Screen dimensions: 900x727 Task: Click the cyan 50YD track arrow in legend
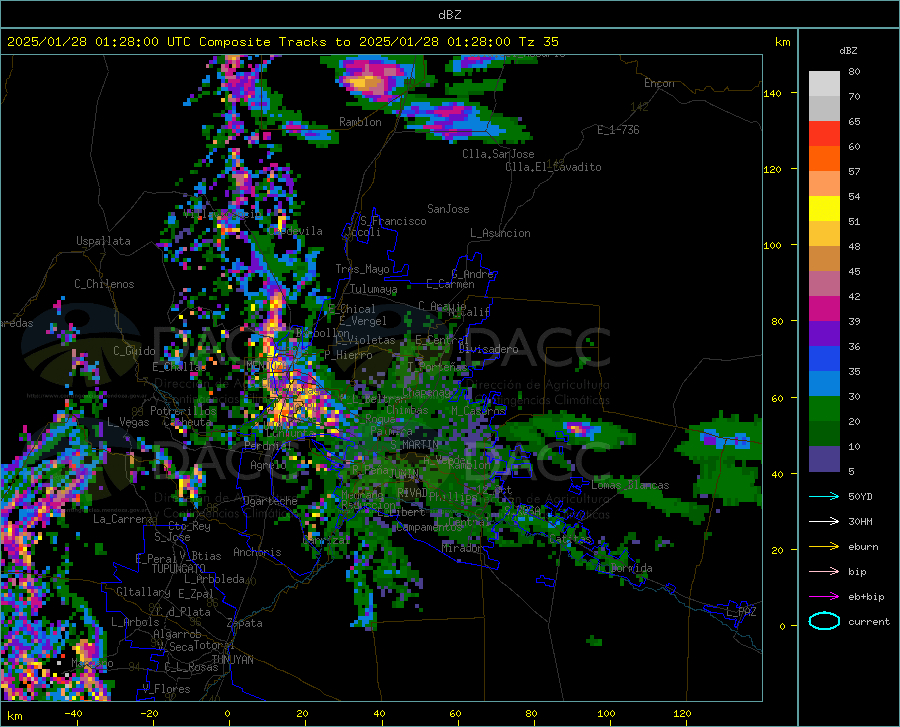[x=824, y=496]
